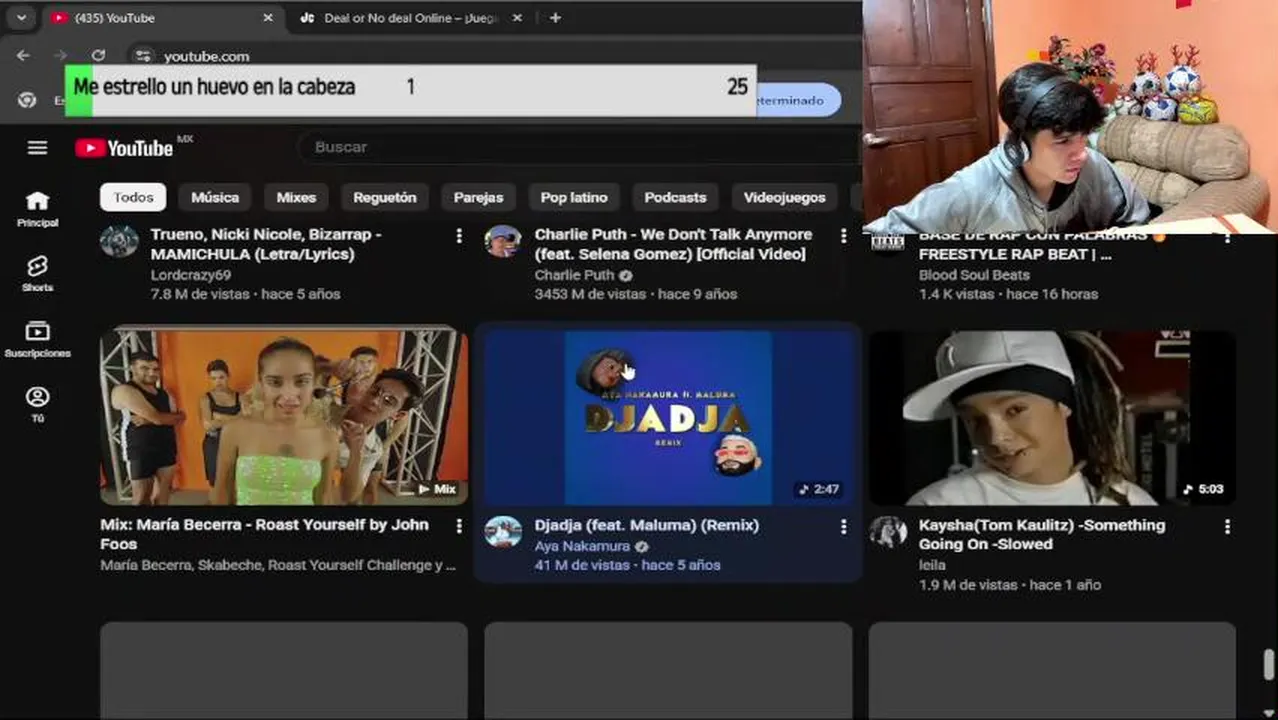Go back with browser back arrow
1278x720 pixels.
pyautogui.click(x=24, y=56)
